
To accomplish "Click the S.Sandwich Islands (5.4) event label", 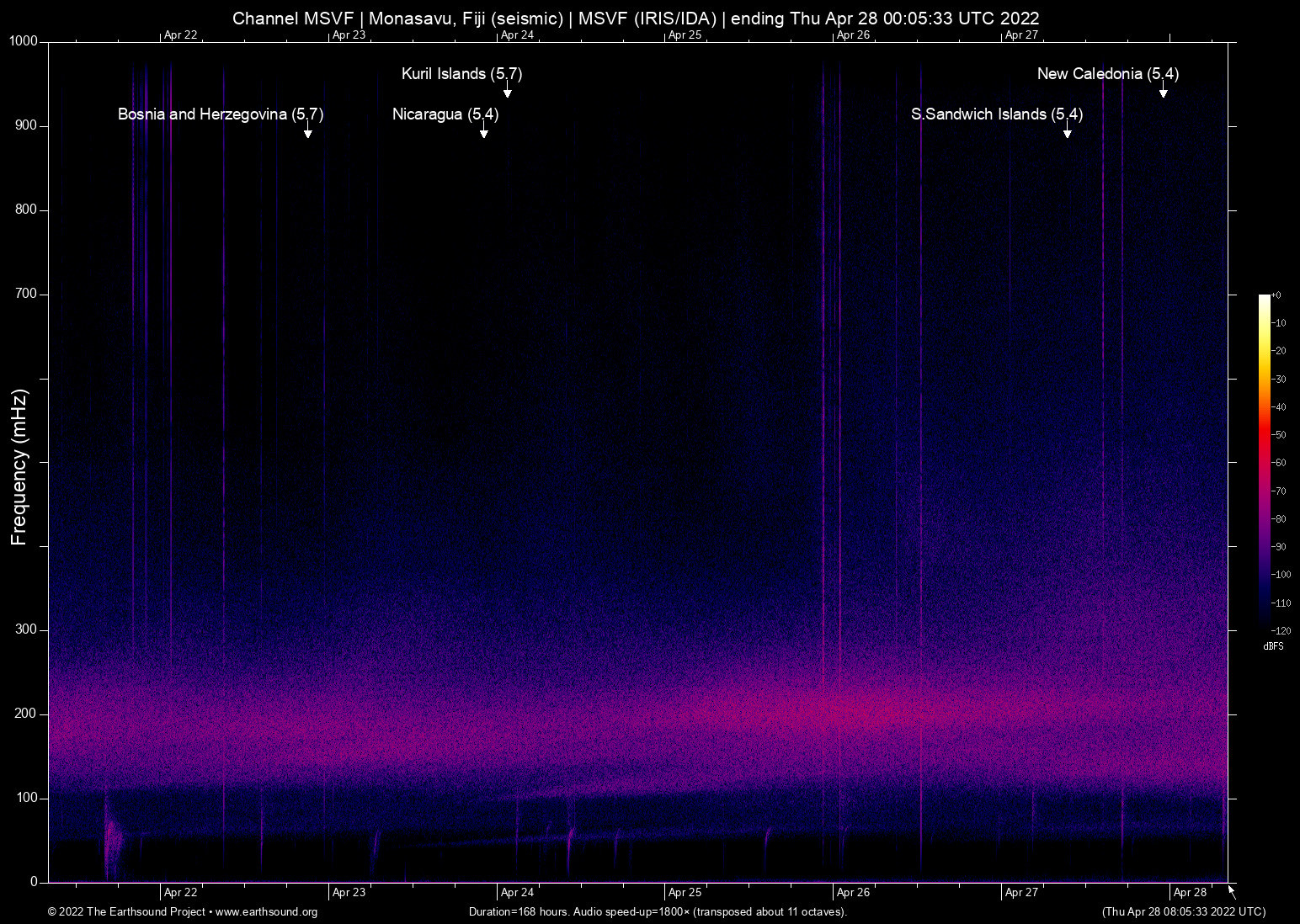I will point(996,114).
